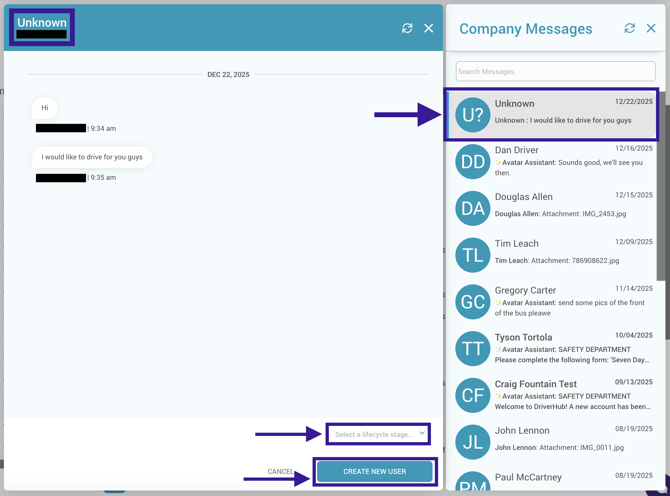670x496 pixels.
Task: Click Dan Driver's DD avatar
Action: [472, 162]
